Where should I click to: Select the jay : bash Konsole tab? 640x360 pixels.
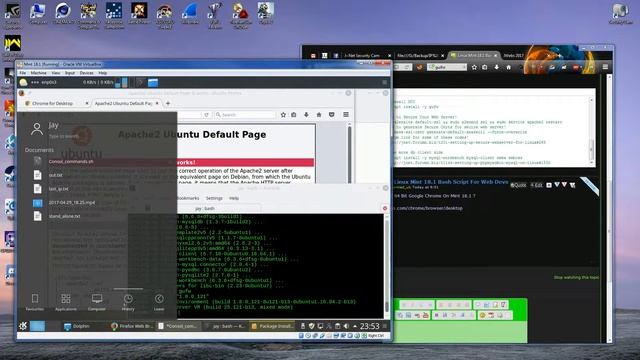tap(204, 209)
